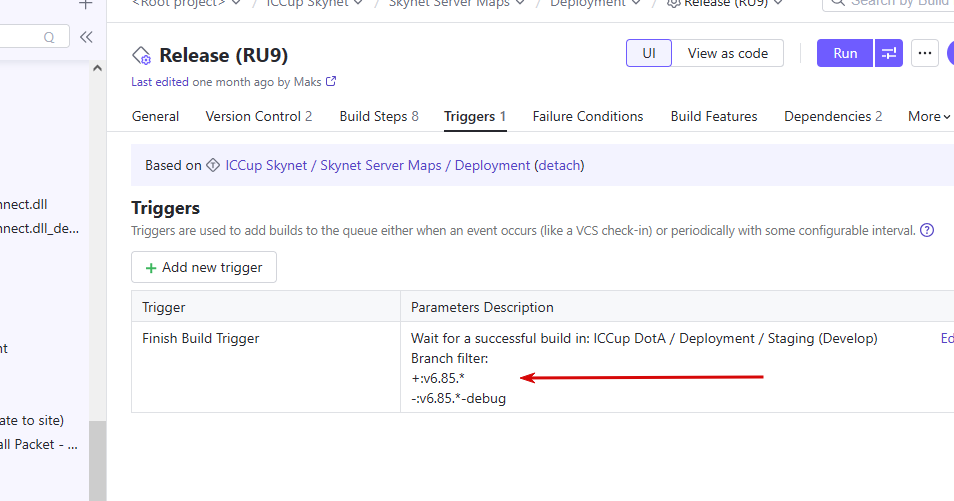954x501 pixels.
Task: Collapse the sidebar with double chevron icon
Action: coord(86,37)
